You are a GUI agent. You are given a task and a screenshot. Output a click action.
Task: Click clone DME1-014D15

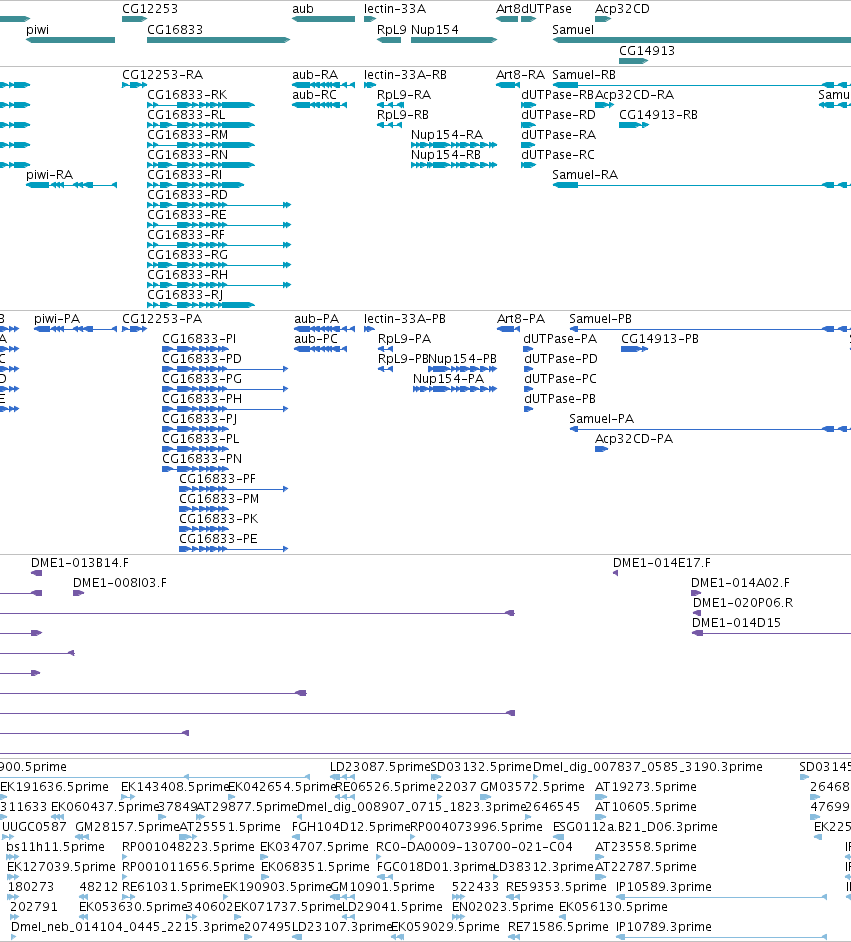pyautogui.click(x=736, y=623)
